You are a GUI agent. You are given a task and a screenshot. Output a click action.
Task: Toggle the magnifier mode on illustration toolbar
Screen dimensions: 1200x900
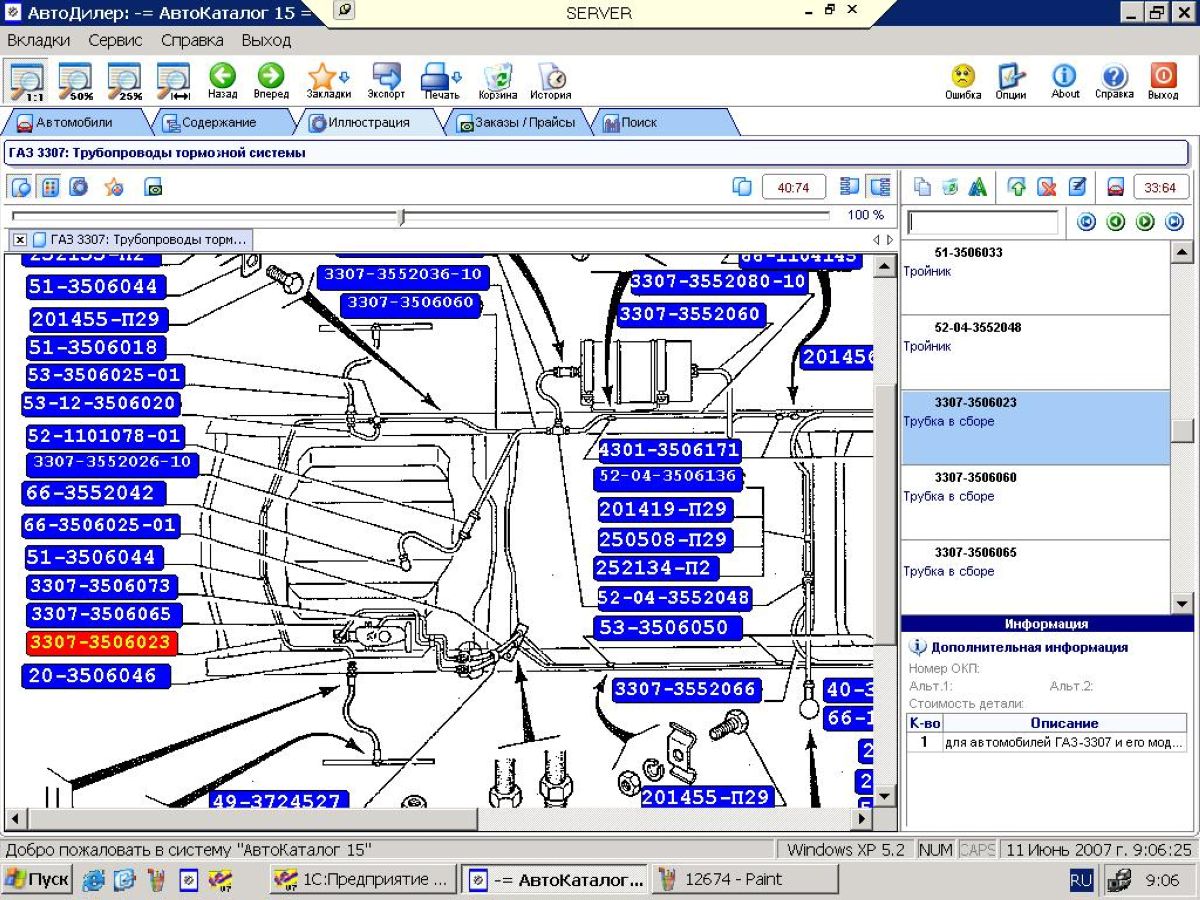(x=21, y=187)
